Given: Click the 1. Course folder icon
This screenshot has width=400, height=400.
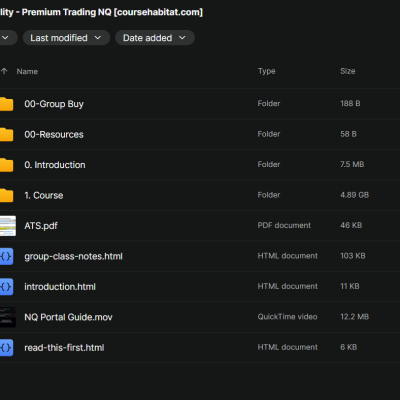Looking at the screenshot, I should (x=6, y=195).
